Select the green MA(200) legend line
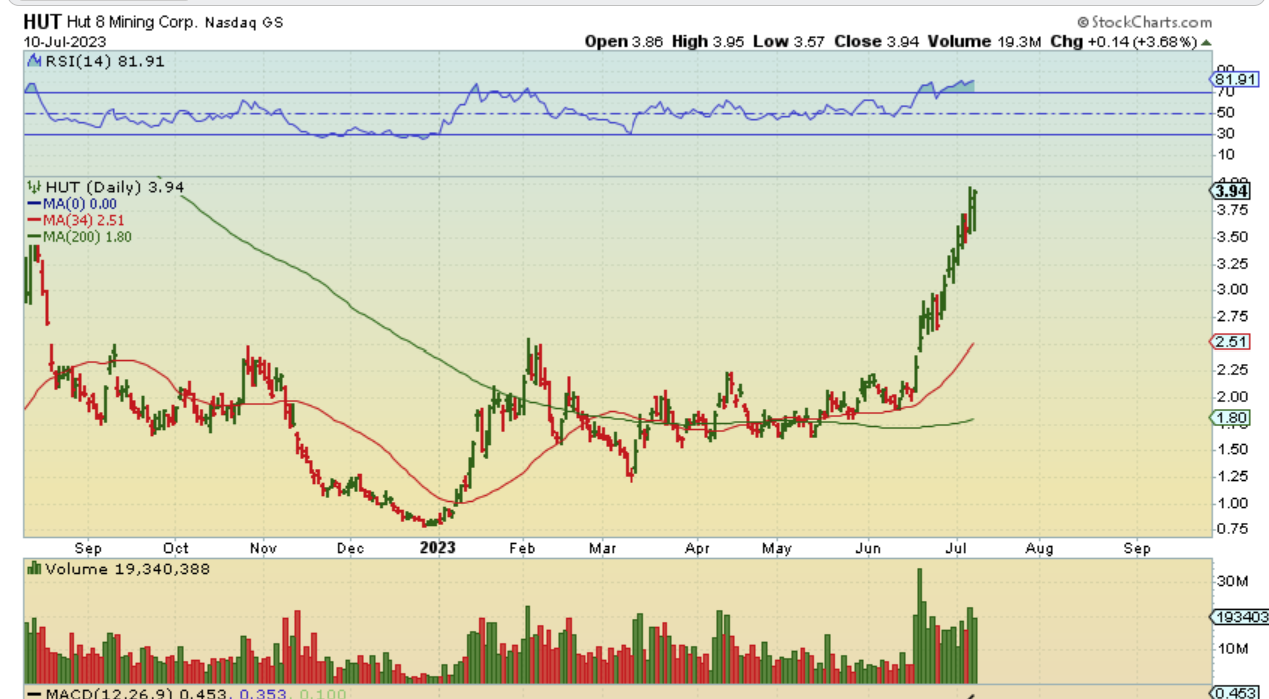 (33, 237)
